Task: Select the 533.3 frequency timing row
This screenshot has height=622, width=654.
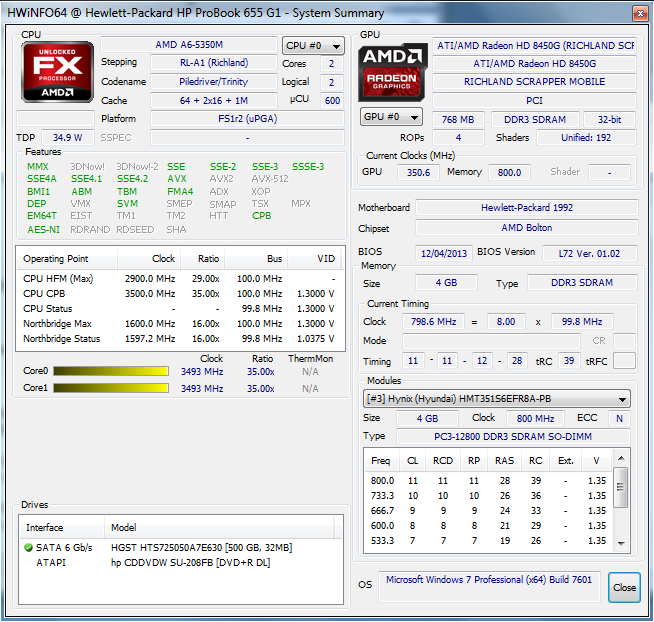Action: tap(489, 541)
